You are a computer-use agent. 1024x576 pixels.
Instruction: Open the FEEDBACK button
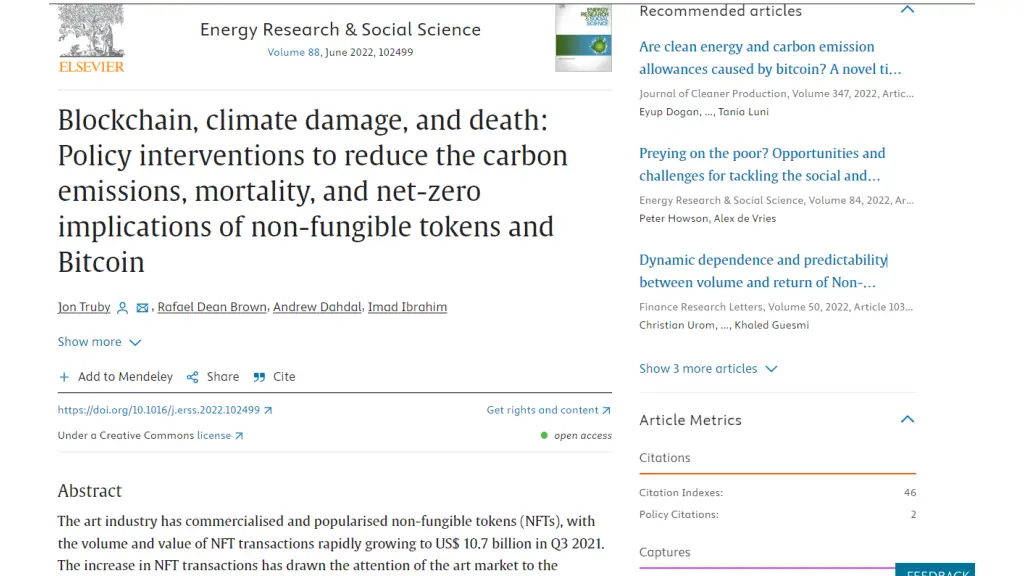[x=935, y=569]
